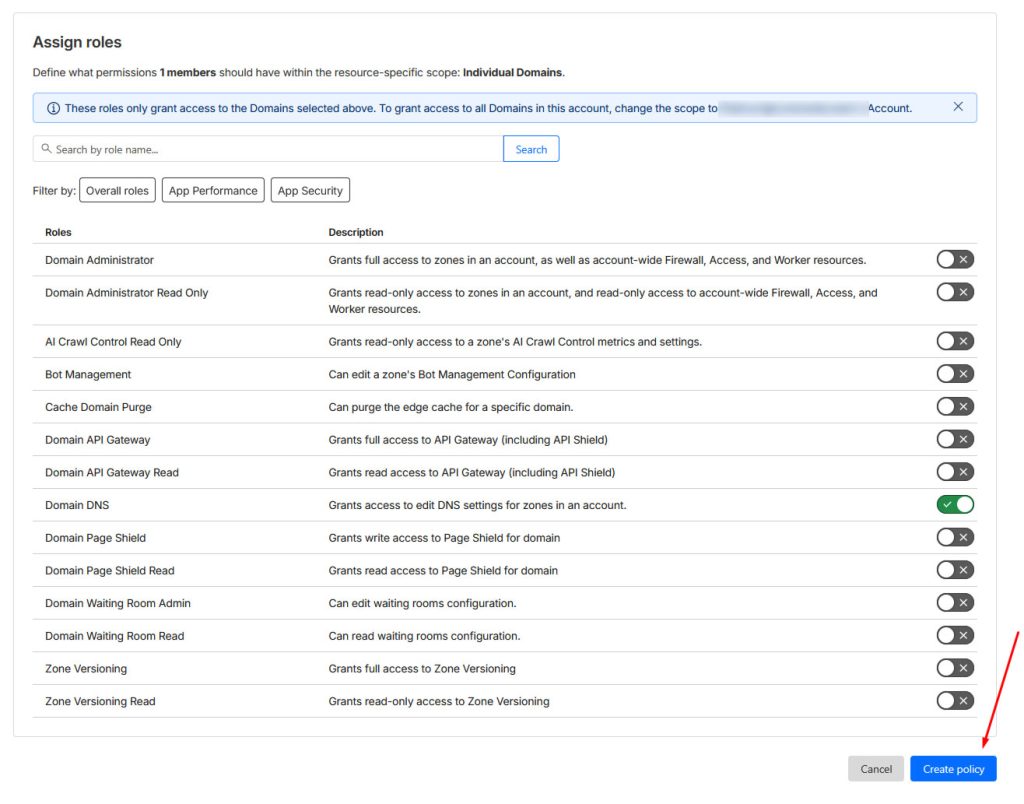1024x804 pixels.
Task: Turn on Domain Page Shield role
Action: tap(954, 538)
